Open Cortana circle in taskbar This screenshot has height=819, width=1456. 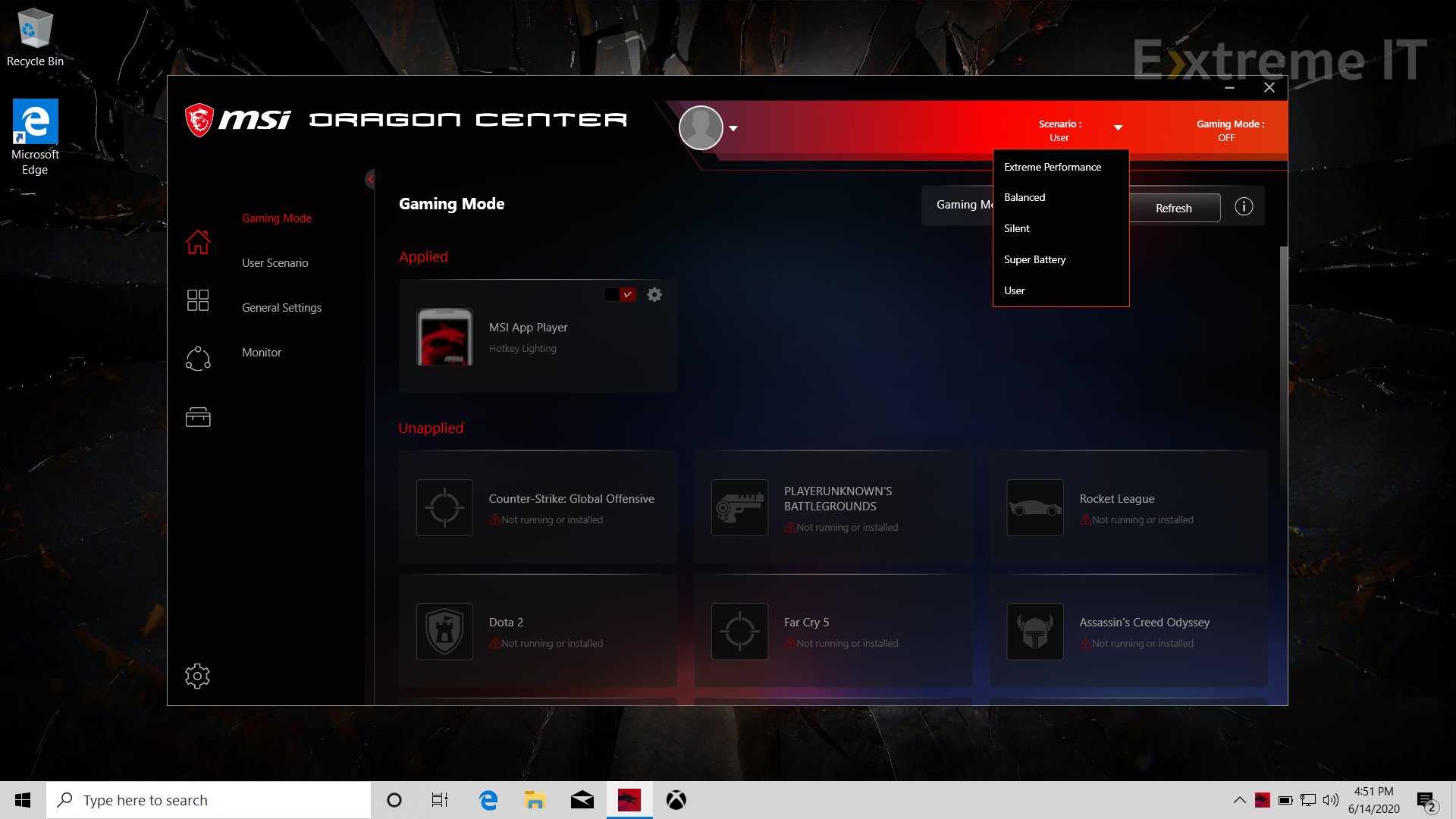(x=394, y=800)
